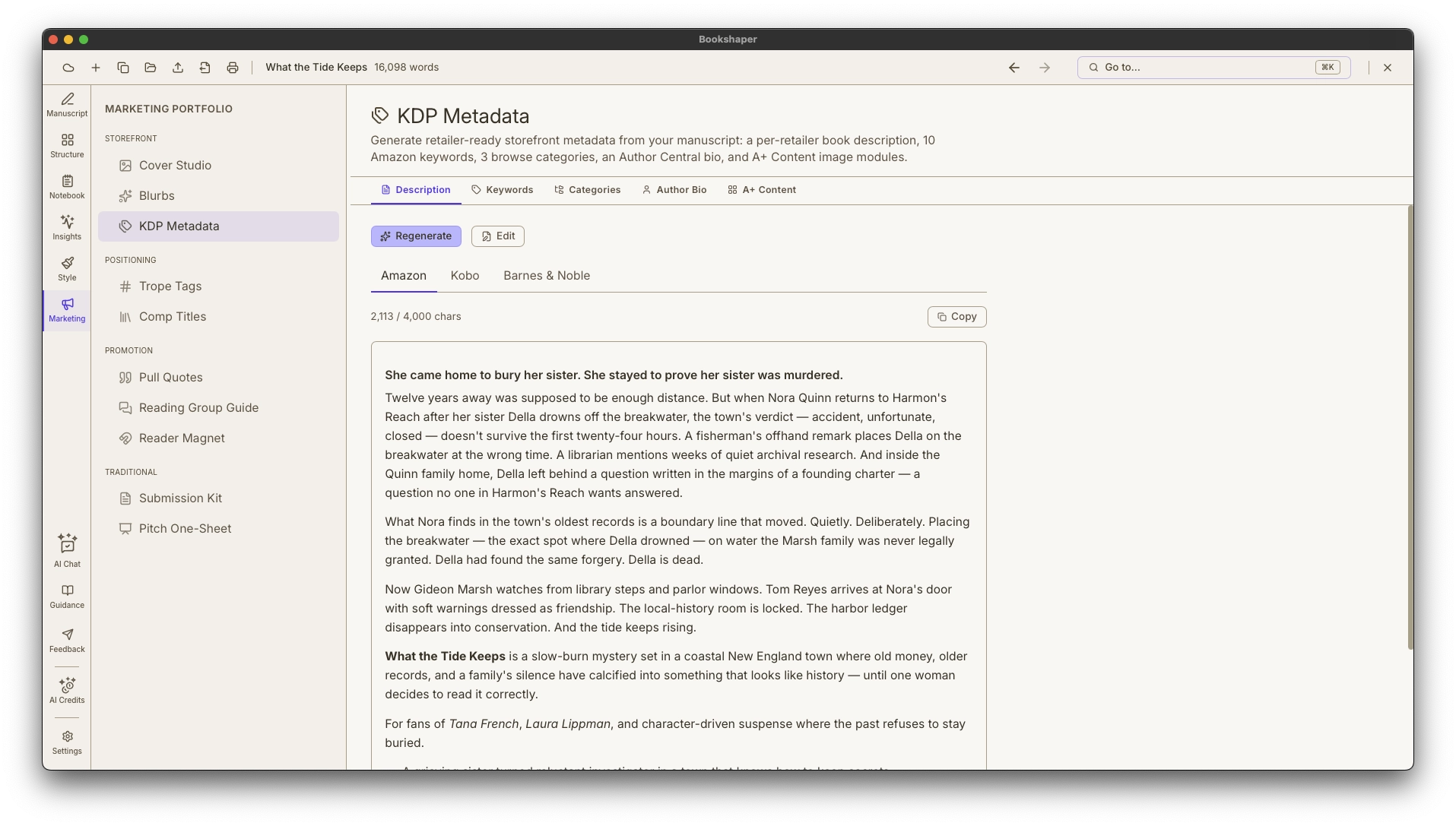Select the Kobo retailer tab
The height and width of the screenshot is (826, 1456).
pos(465,276)
